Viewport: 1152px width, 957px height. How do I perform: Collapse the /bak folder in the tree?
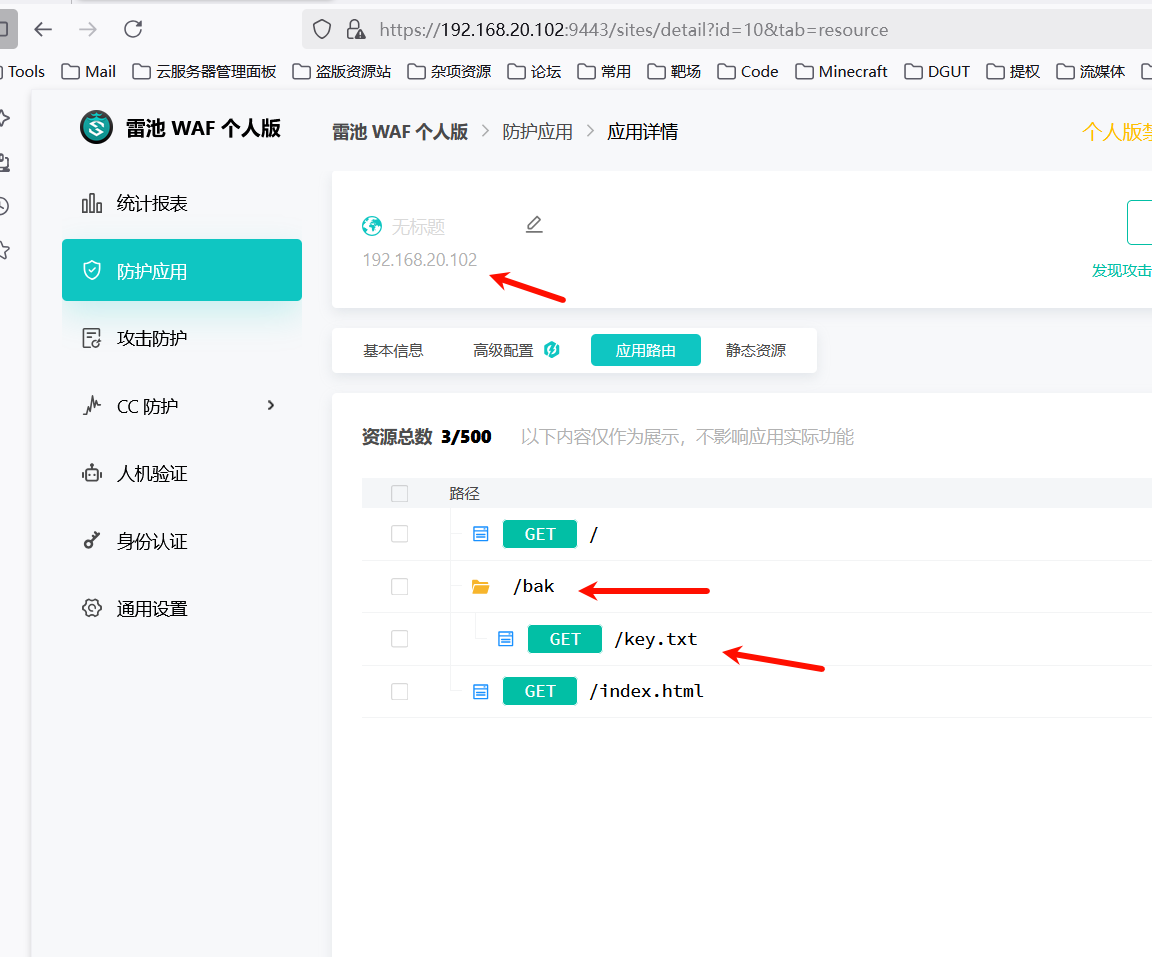[481, 587]
